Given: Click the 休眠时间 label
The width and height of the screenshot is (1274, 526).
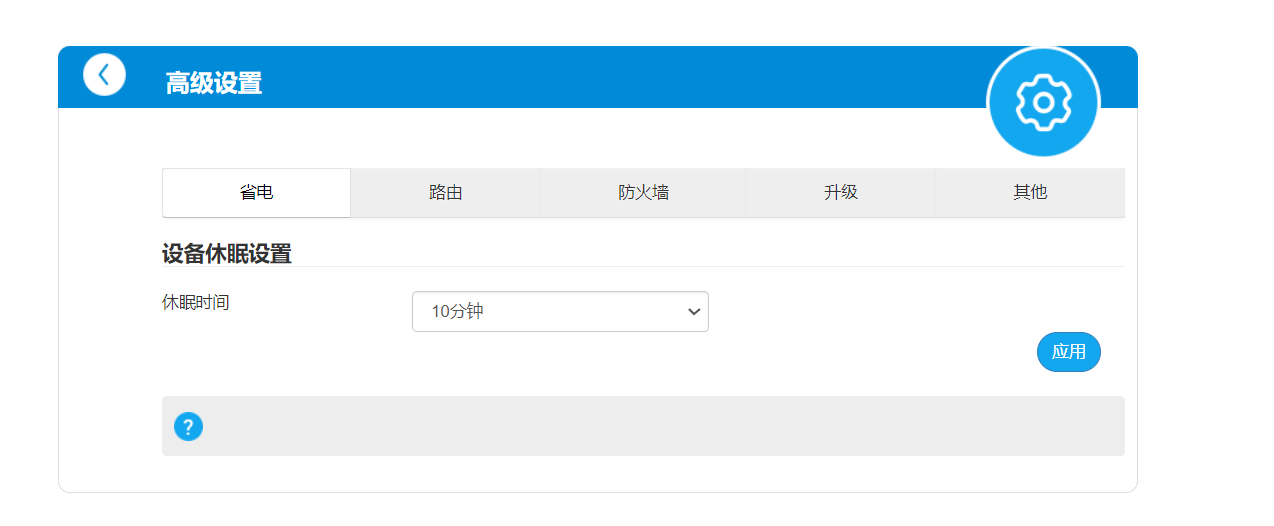Looking at the screenshot, I should (x=196, y=302).
